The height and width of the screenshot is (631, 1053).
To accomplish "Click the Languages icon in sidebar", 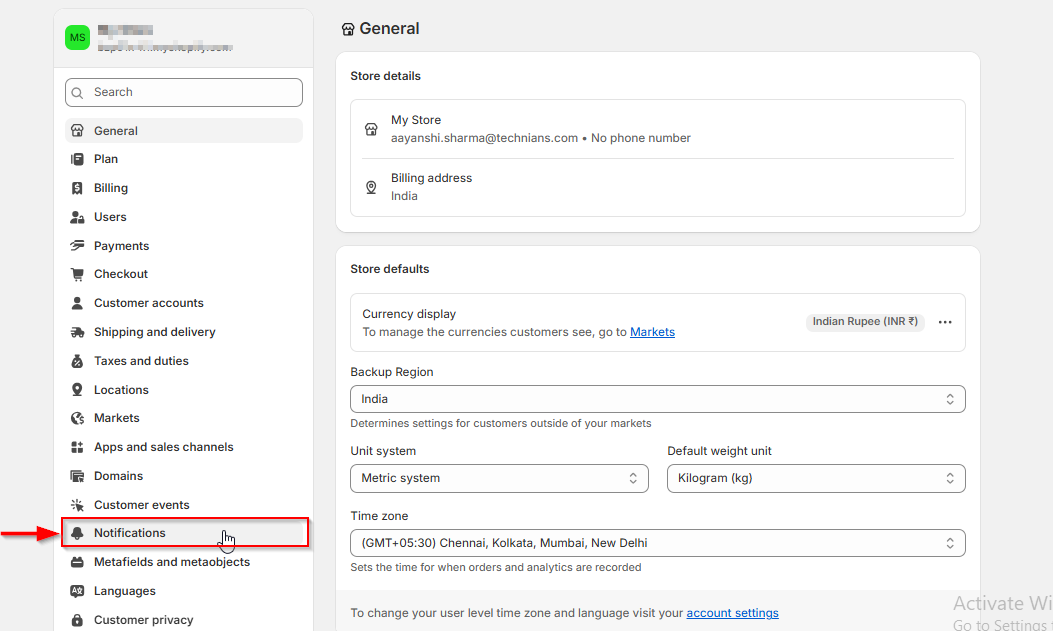I will pyautogui.click(x=77, y=591).
